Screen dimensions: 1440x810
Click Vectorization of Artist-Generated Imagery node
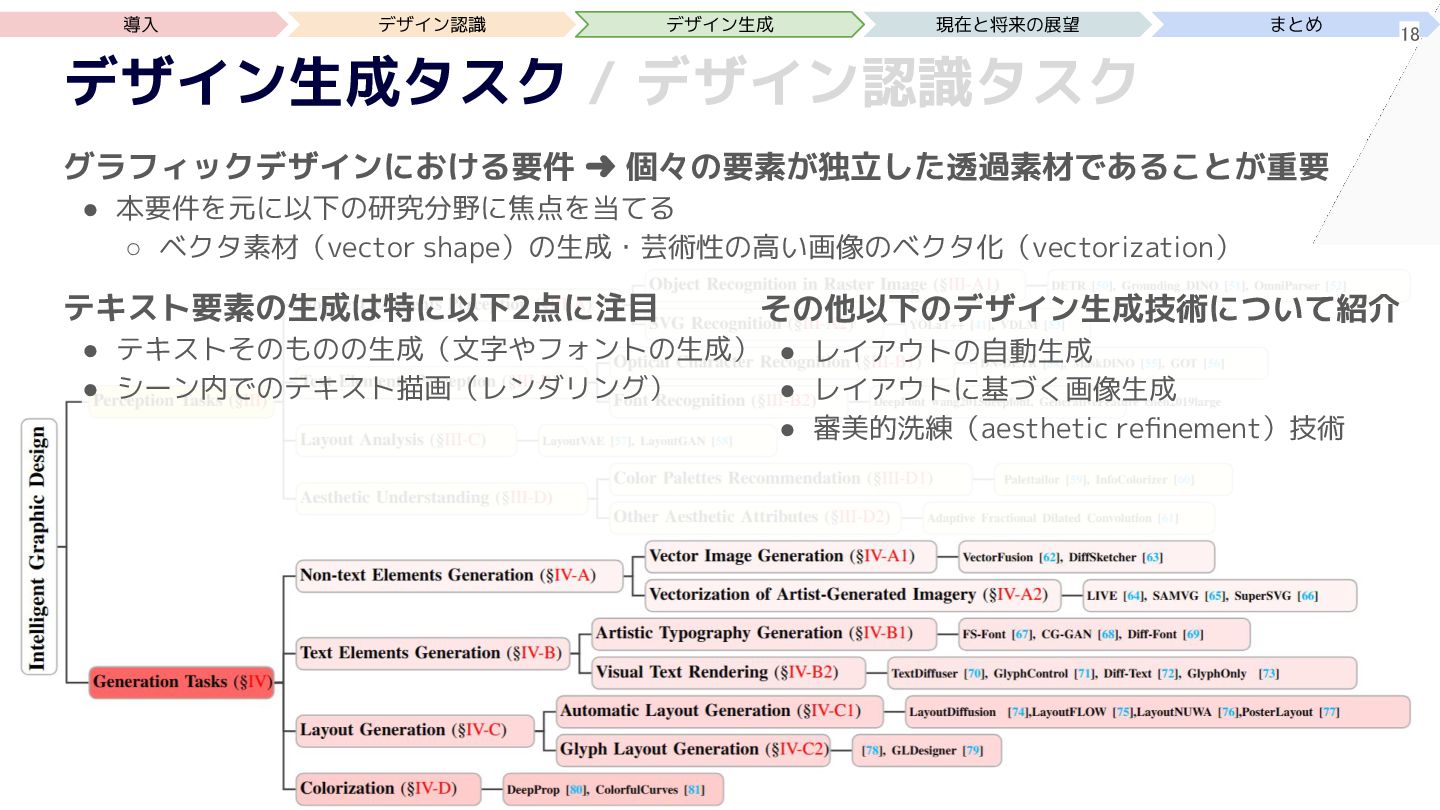pos(853,595)
